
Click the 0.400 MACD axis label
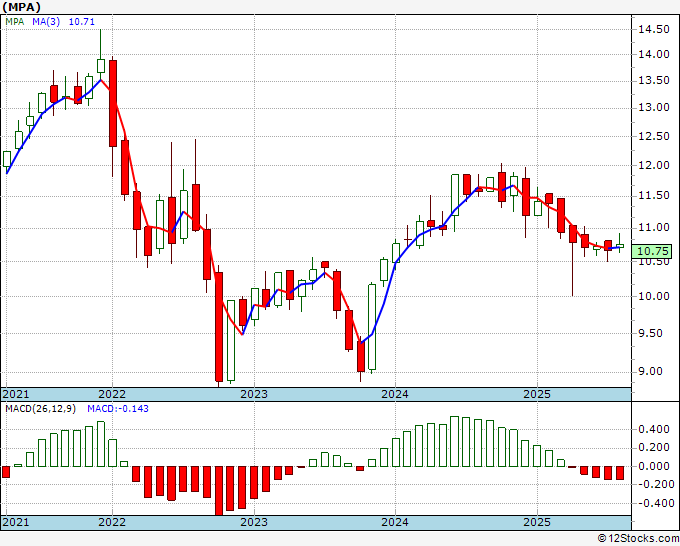[654, 430]
